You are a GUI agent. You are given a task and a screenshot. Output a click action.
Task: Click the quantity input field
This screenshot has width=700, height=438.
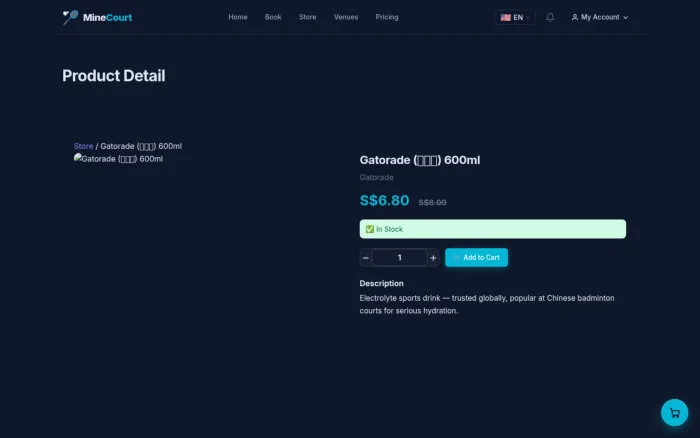coord(400,258)
